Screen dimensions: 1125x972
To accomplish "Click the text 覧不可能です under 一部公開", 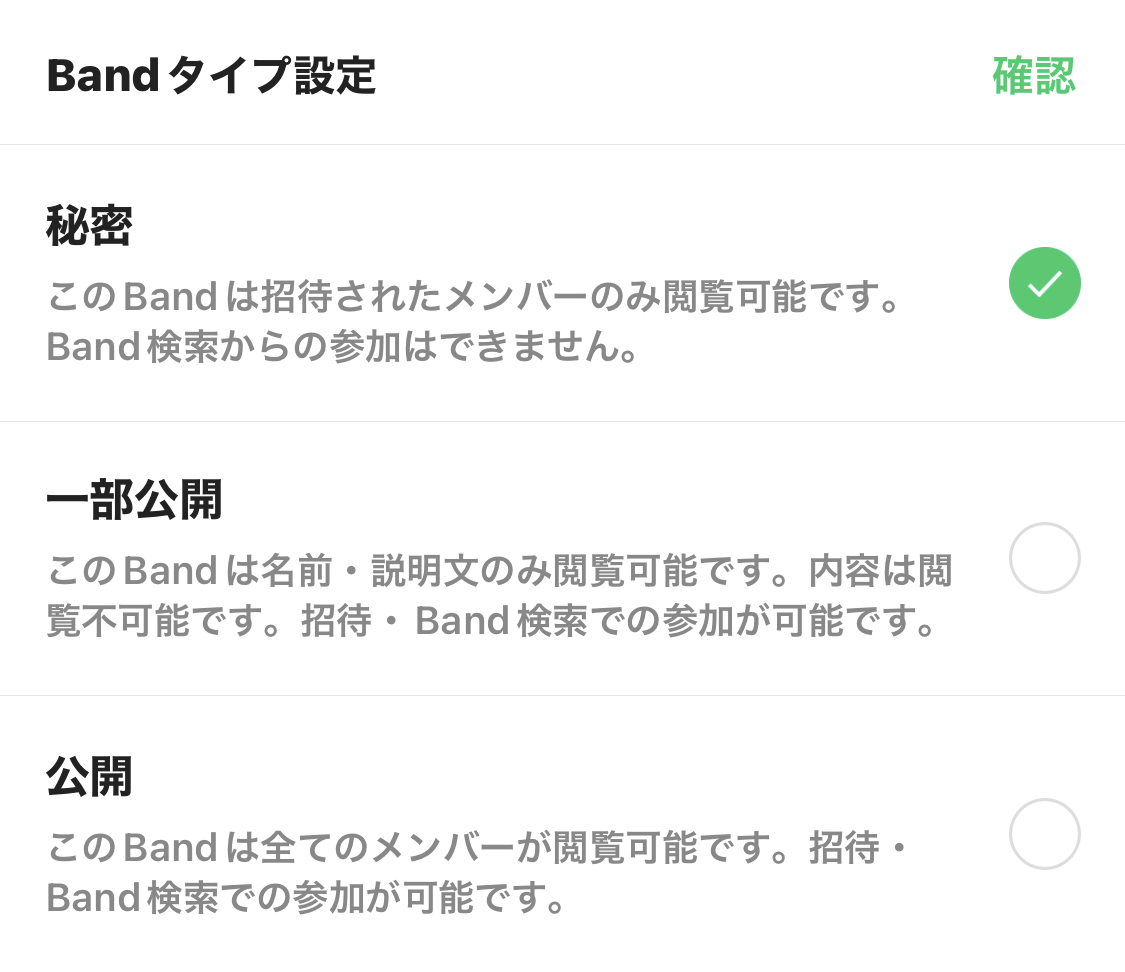I will point(164,621).
